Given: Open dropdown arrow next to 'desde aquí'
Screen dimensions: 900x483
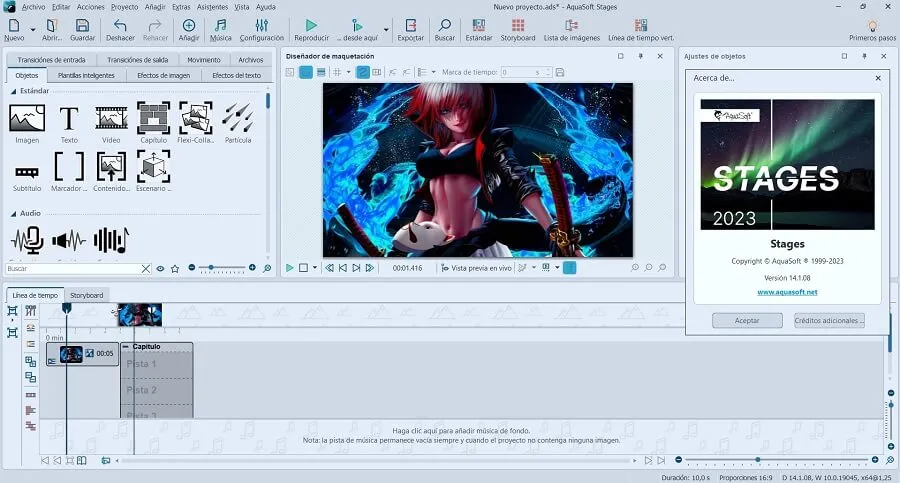Looking at the screenshot, I should point(386,29).
